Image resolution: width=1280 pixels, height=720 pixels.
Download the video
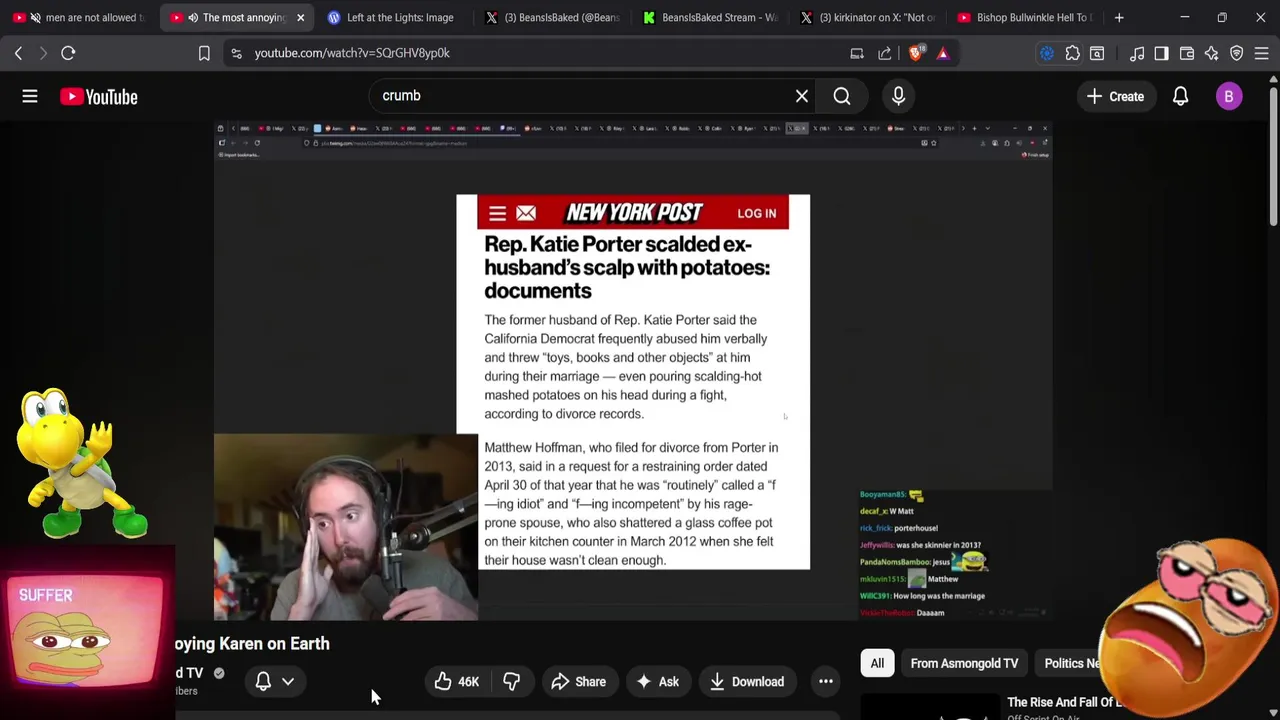[747, 682]
